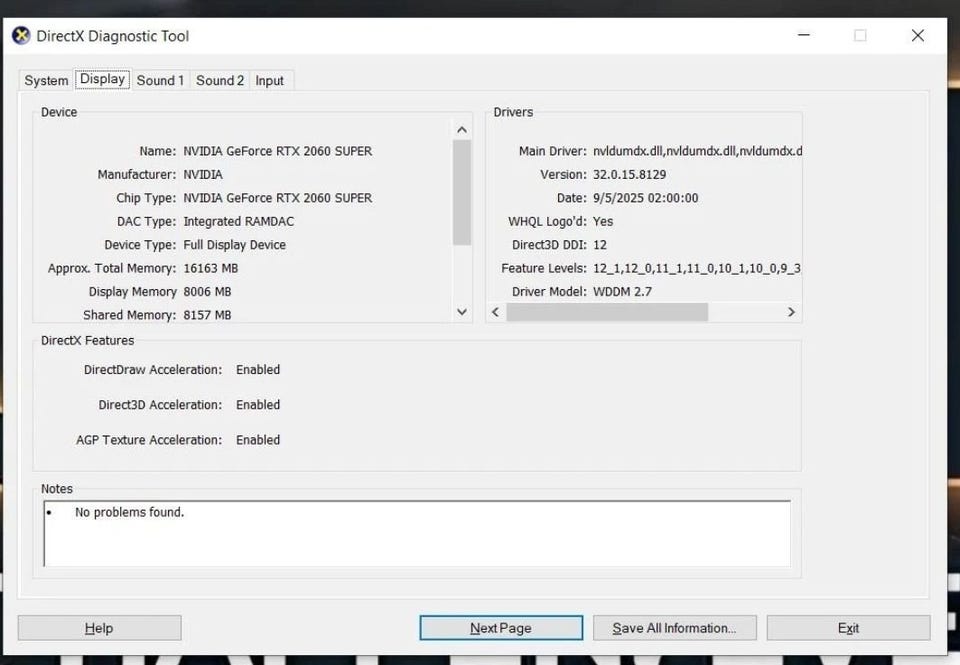Minimize the DirectX Diagnostic Tool window
Viewport: 960px width, 665px height.
coord(804,35)
